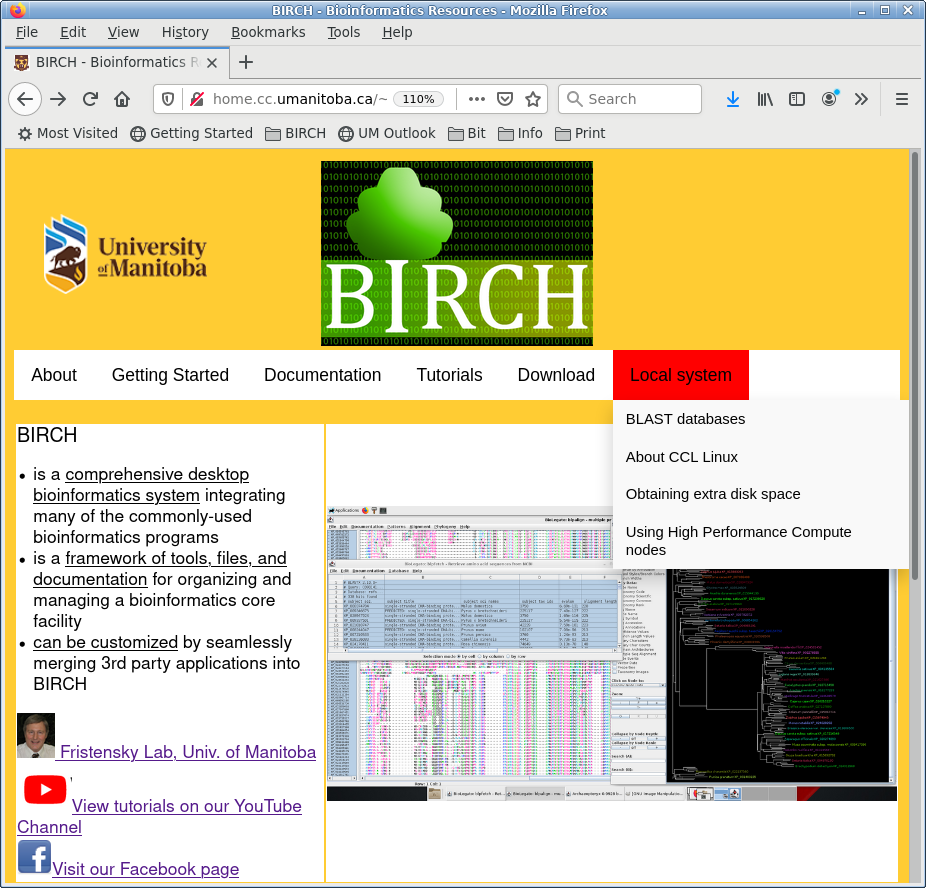Screen dimensions: 926x888
Task: Open the Getting Started nav menu
Action: pyautogui.click(x=170, y=375)
